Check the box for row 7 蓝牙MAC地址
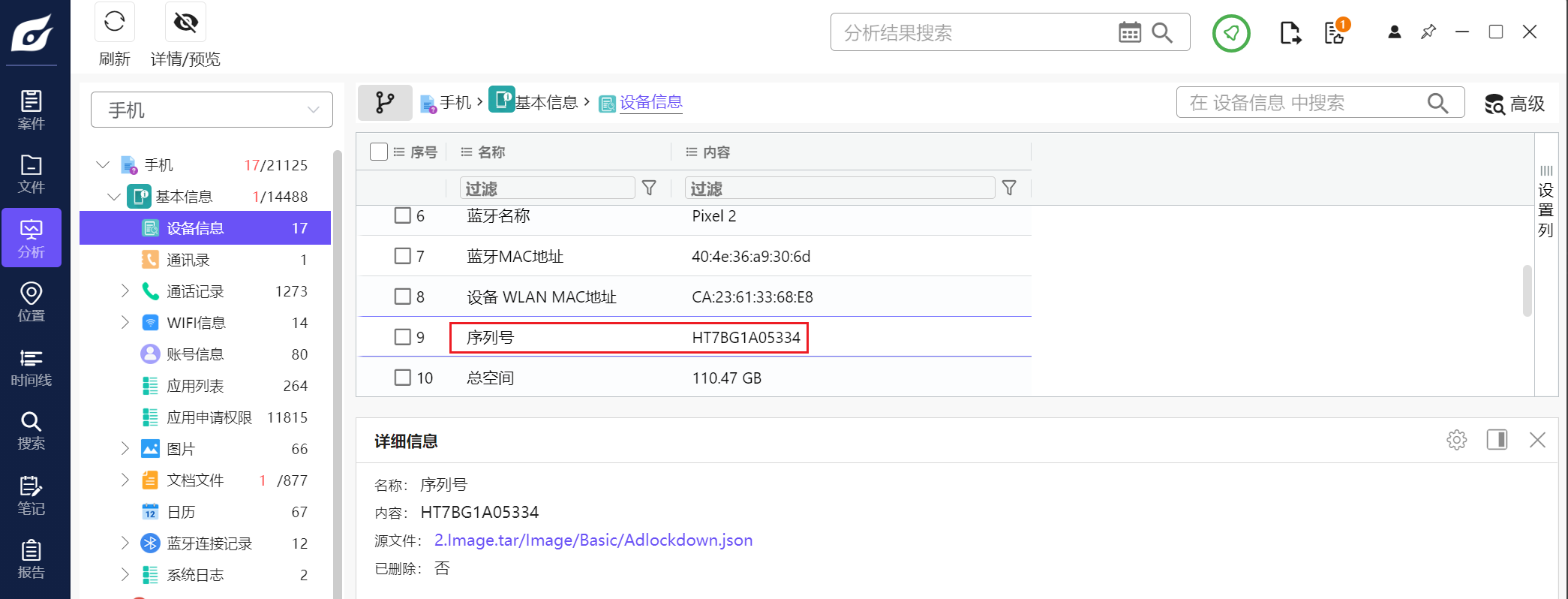The height and width of the screenshot is (599, 1568). (403, 256)
